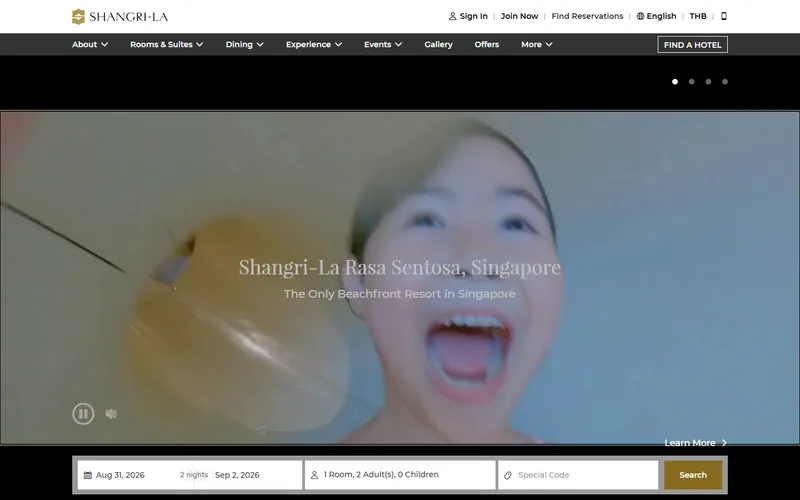Open the Offers page
Viewport: 800px width, 500px height.
coord(487,44)
